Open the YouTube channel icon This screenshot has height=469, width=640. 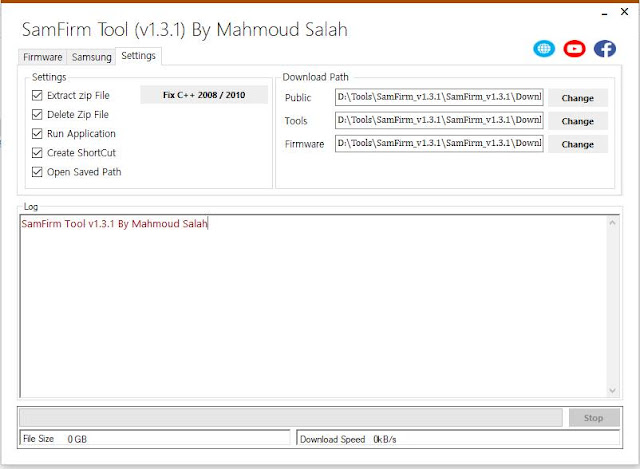[x=574, y=49]
